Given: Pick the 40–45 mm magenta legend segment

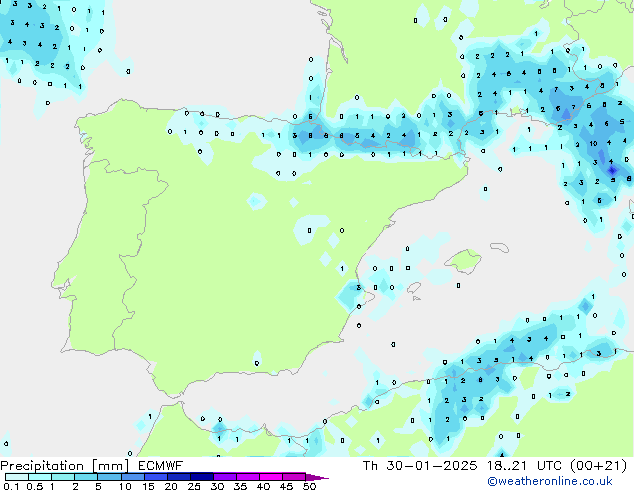Looking at the screenshot, I should click(271, 477).
